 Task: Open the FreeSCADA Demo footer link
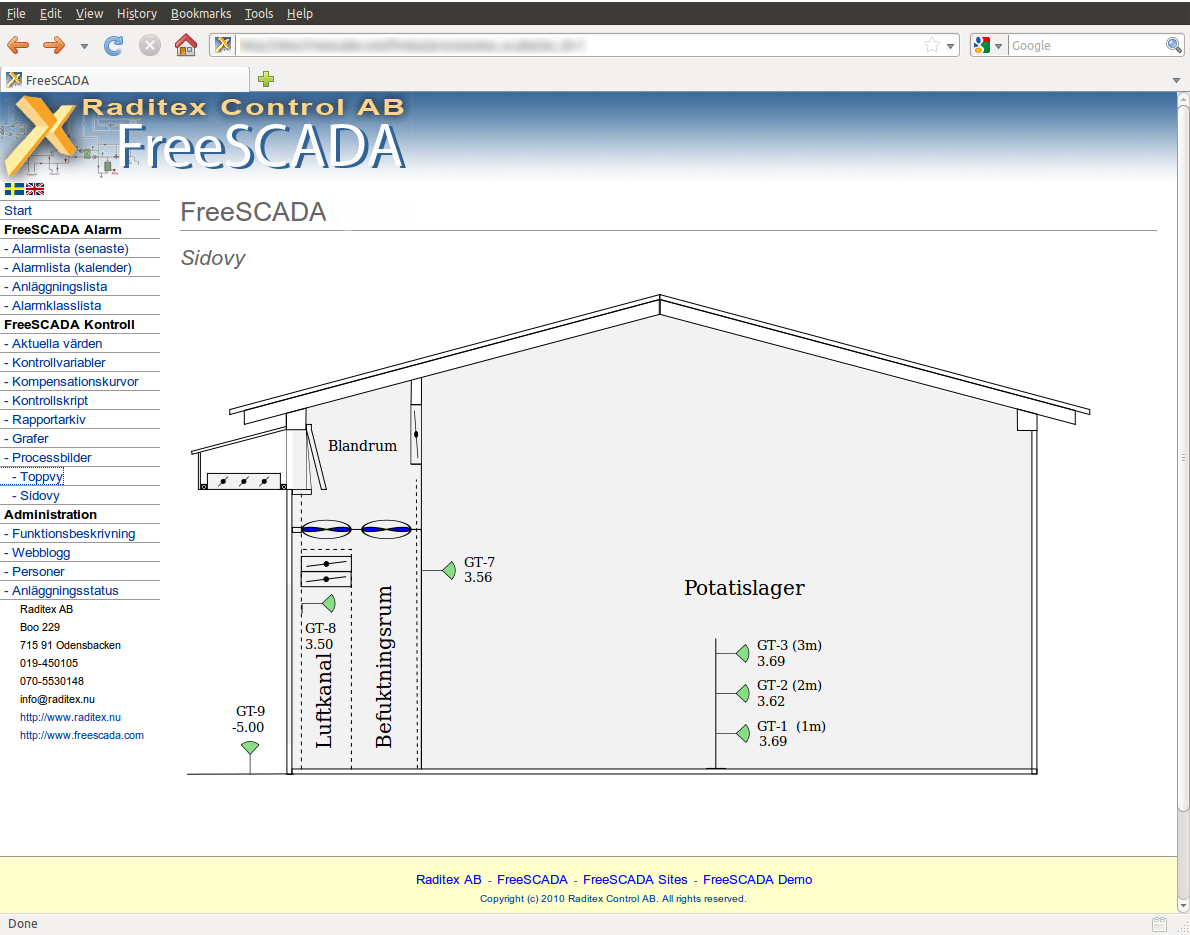757,880
